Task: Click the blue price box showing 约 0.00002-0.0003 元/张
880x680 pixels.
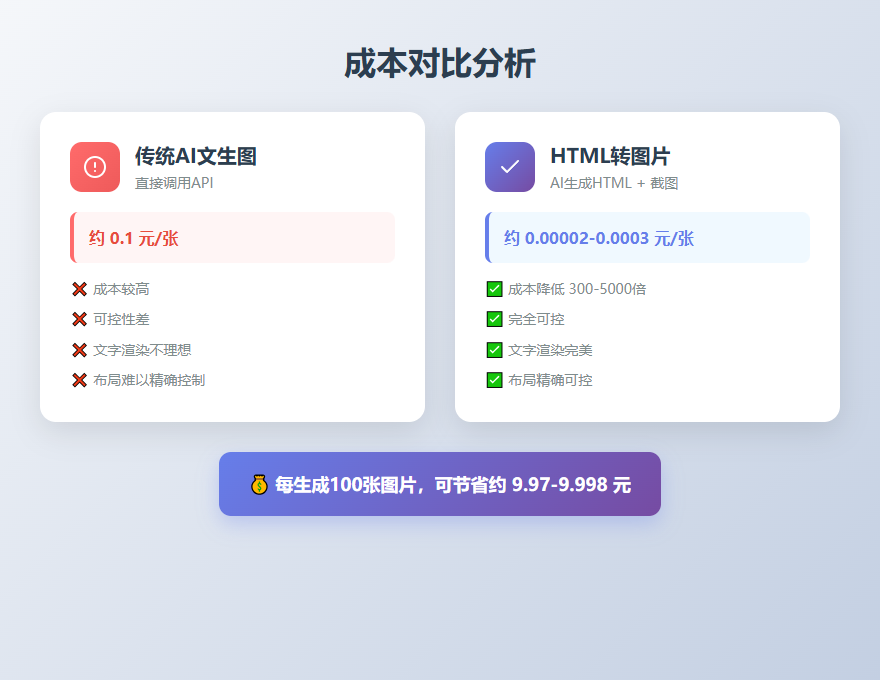Action: [648, 237]
